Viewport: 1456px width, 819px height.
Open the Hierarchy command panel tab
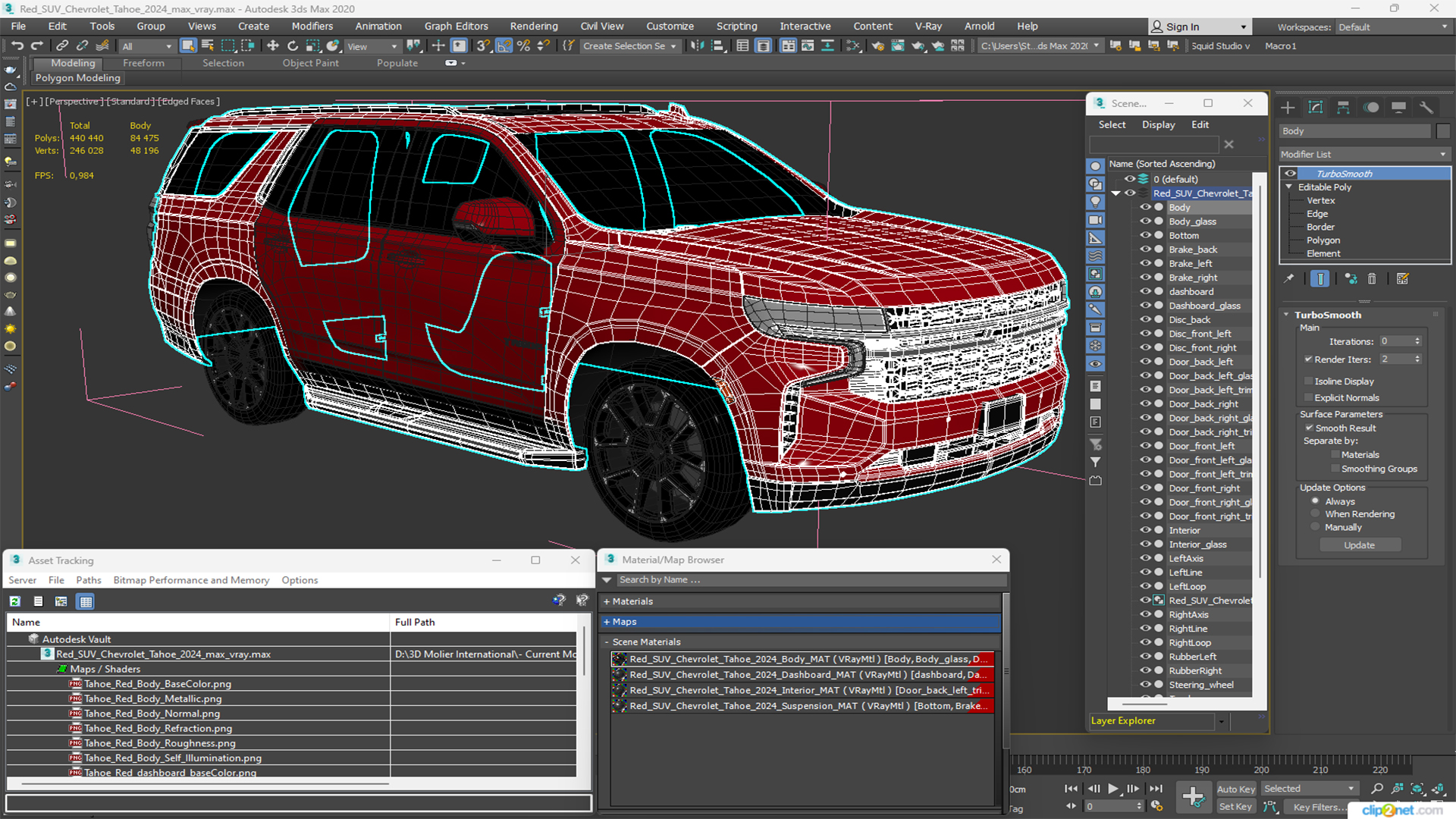1343,108
